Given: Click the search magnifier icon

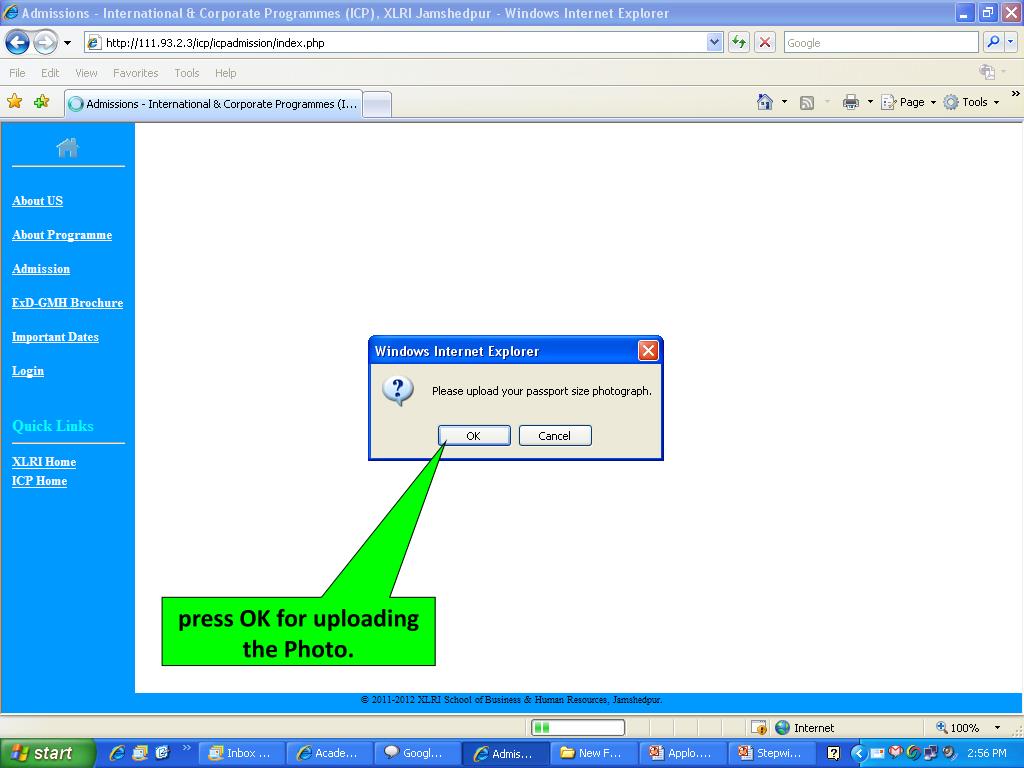Looking at the screenshot, I should click(993, 42).
